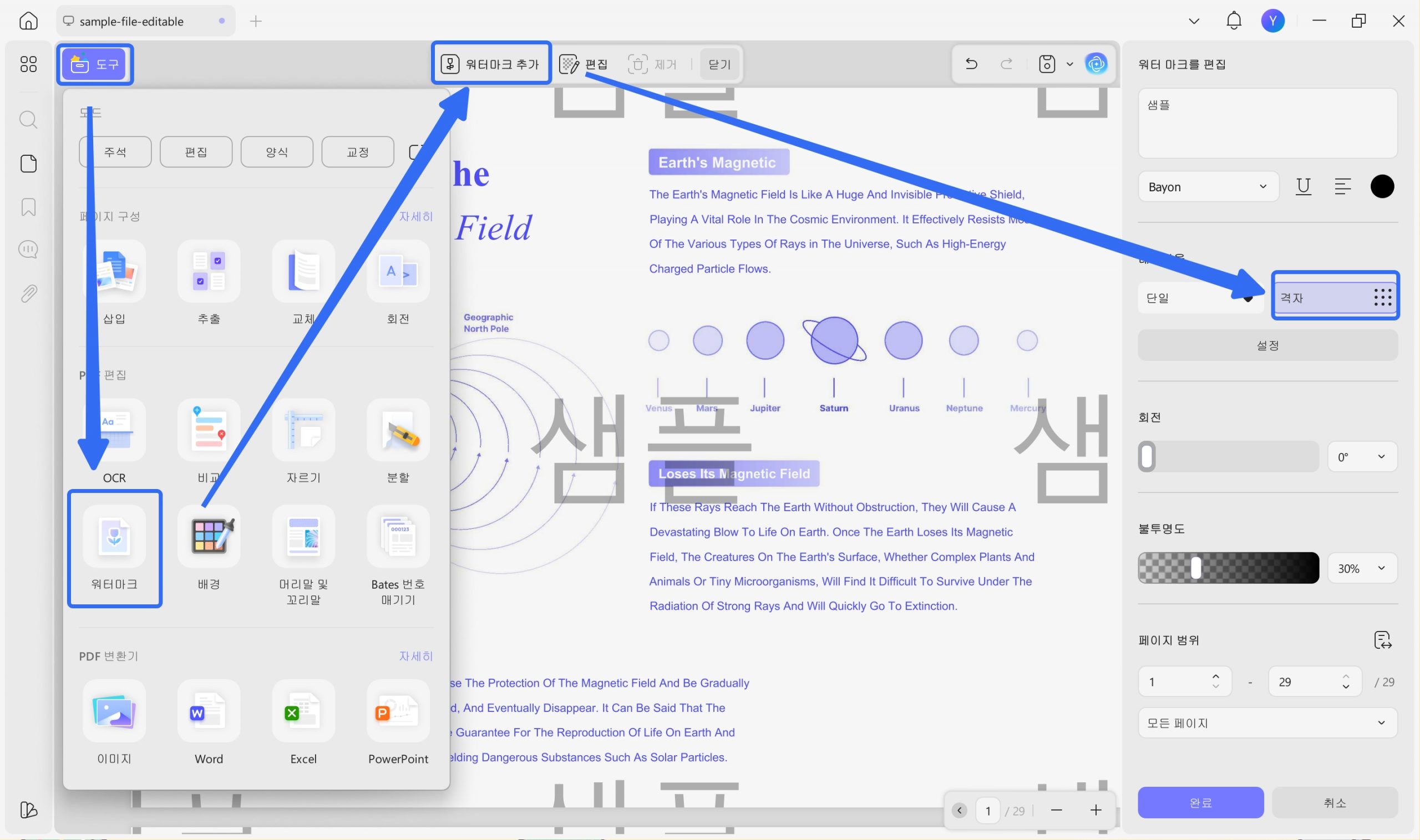Toggle underline for watermark text
The image size is (1420, 840).
point(1304,186)
